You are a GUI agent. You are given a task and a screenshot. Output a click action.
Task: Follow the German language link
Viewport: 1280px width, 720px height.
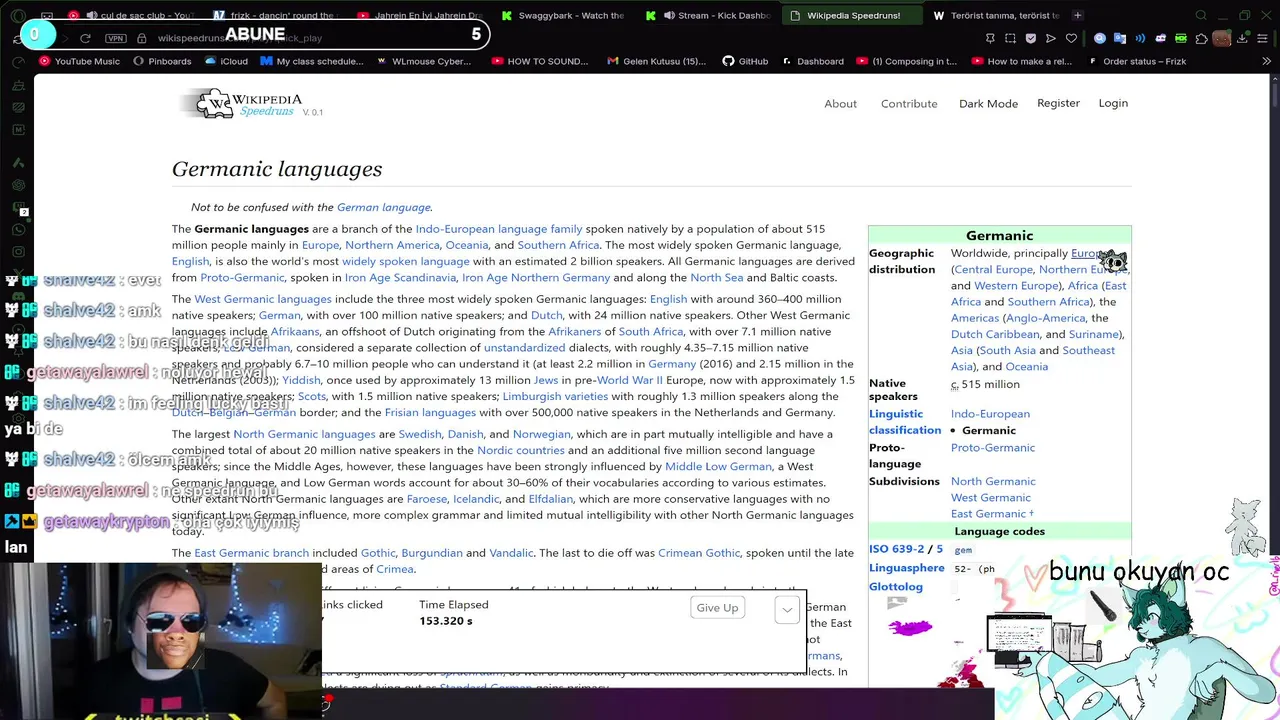tap(383, 207)
